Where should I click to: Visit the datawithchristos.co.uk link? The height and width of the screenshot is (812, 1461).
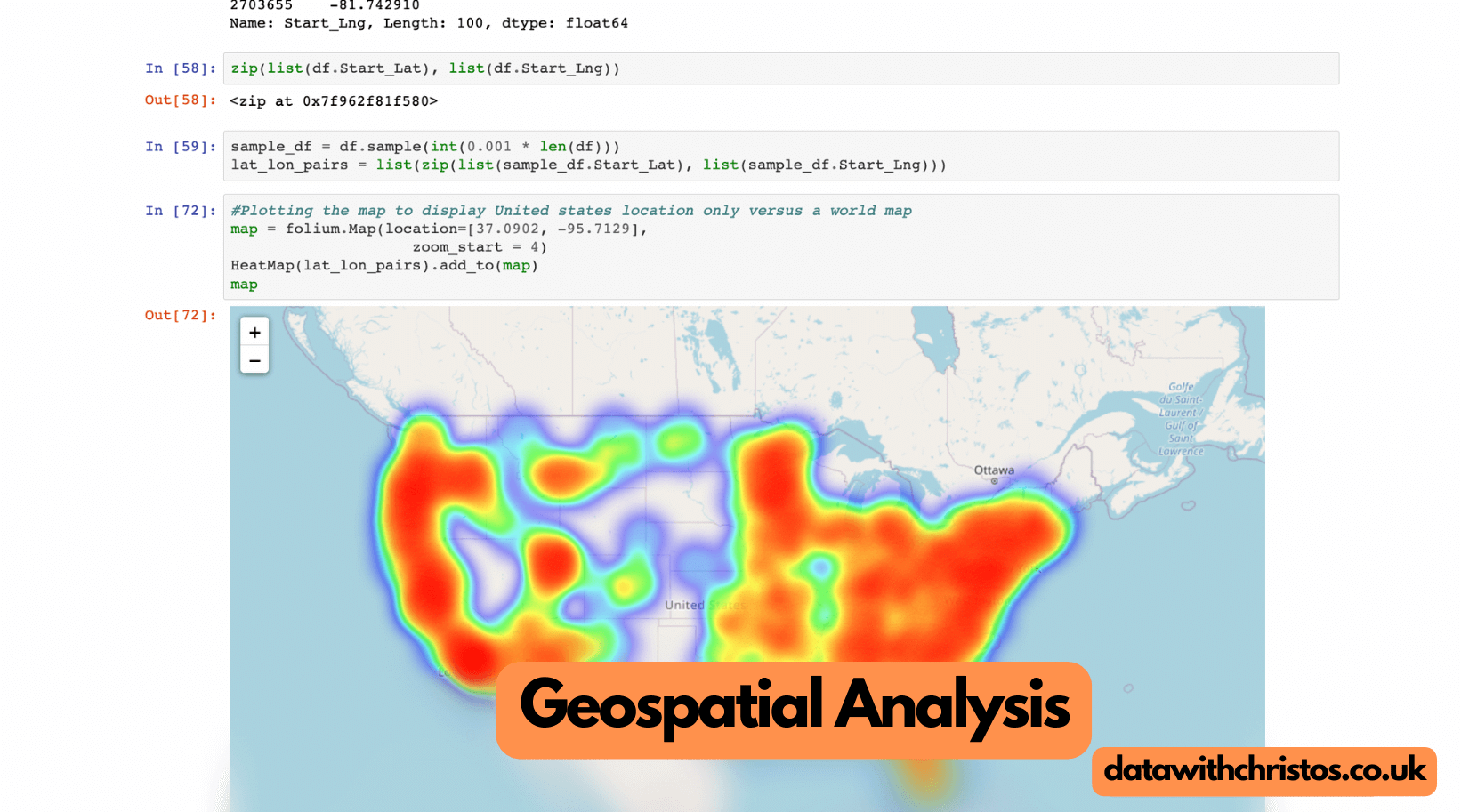tap(1263, 770)
